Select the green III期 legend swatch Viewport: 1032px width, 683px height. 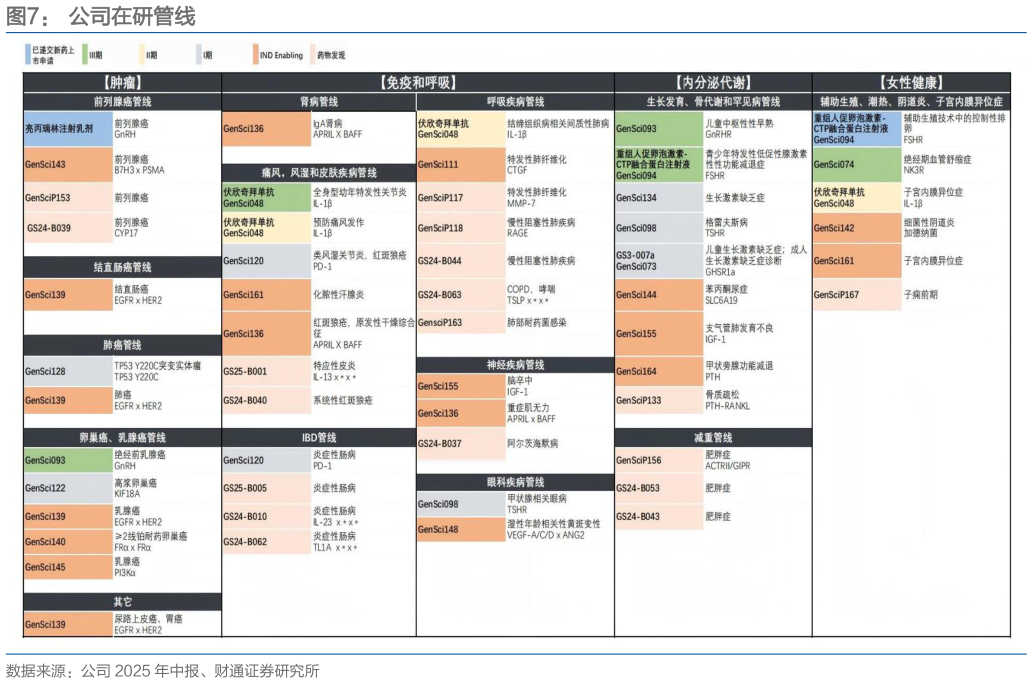86,54
